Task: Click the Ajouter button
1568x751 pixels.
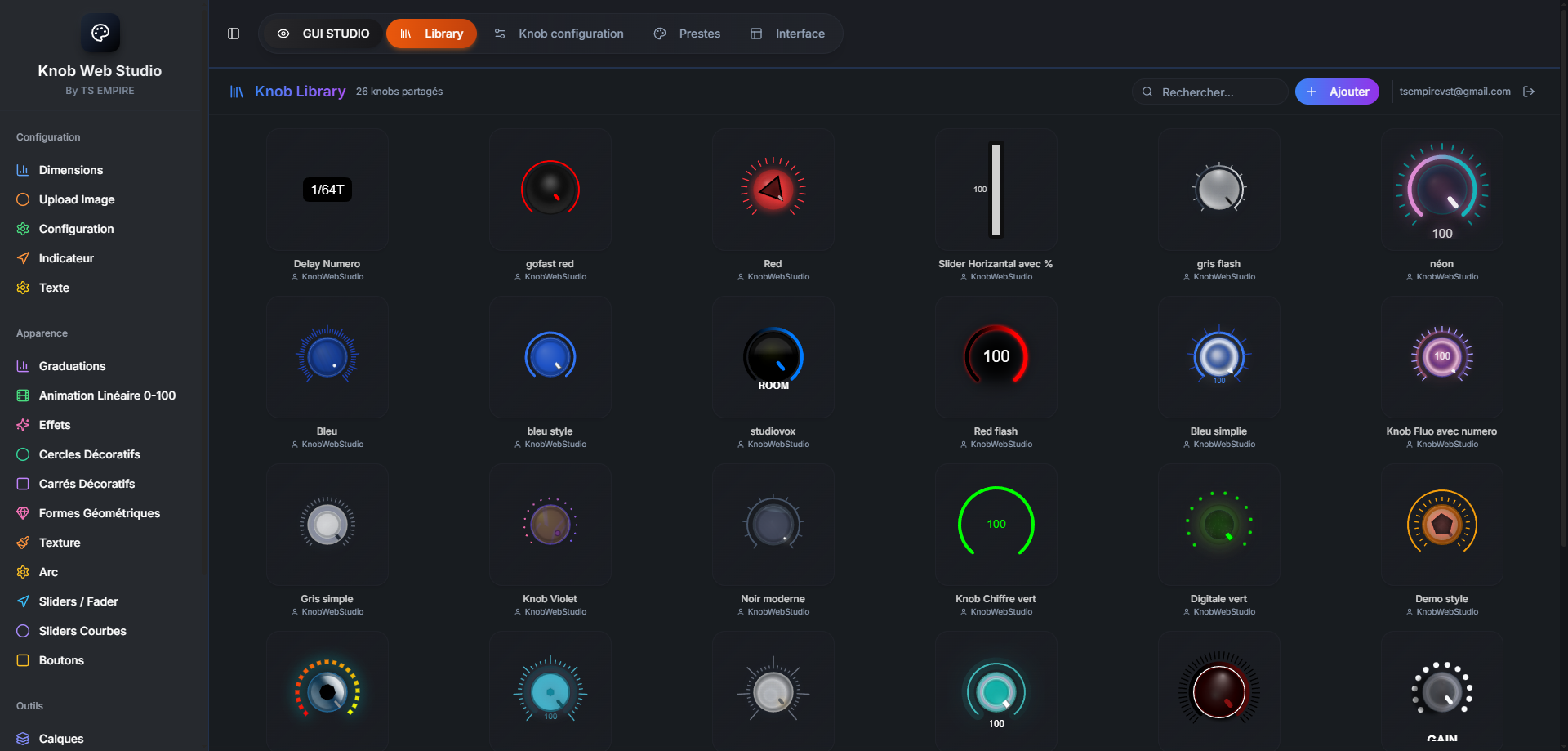Action: coord(1337,92)
